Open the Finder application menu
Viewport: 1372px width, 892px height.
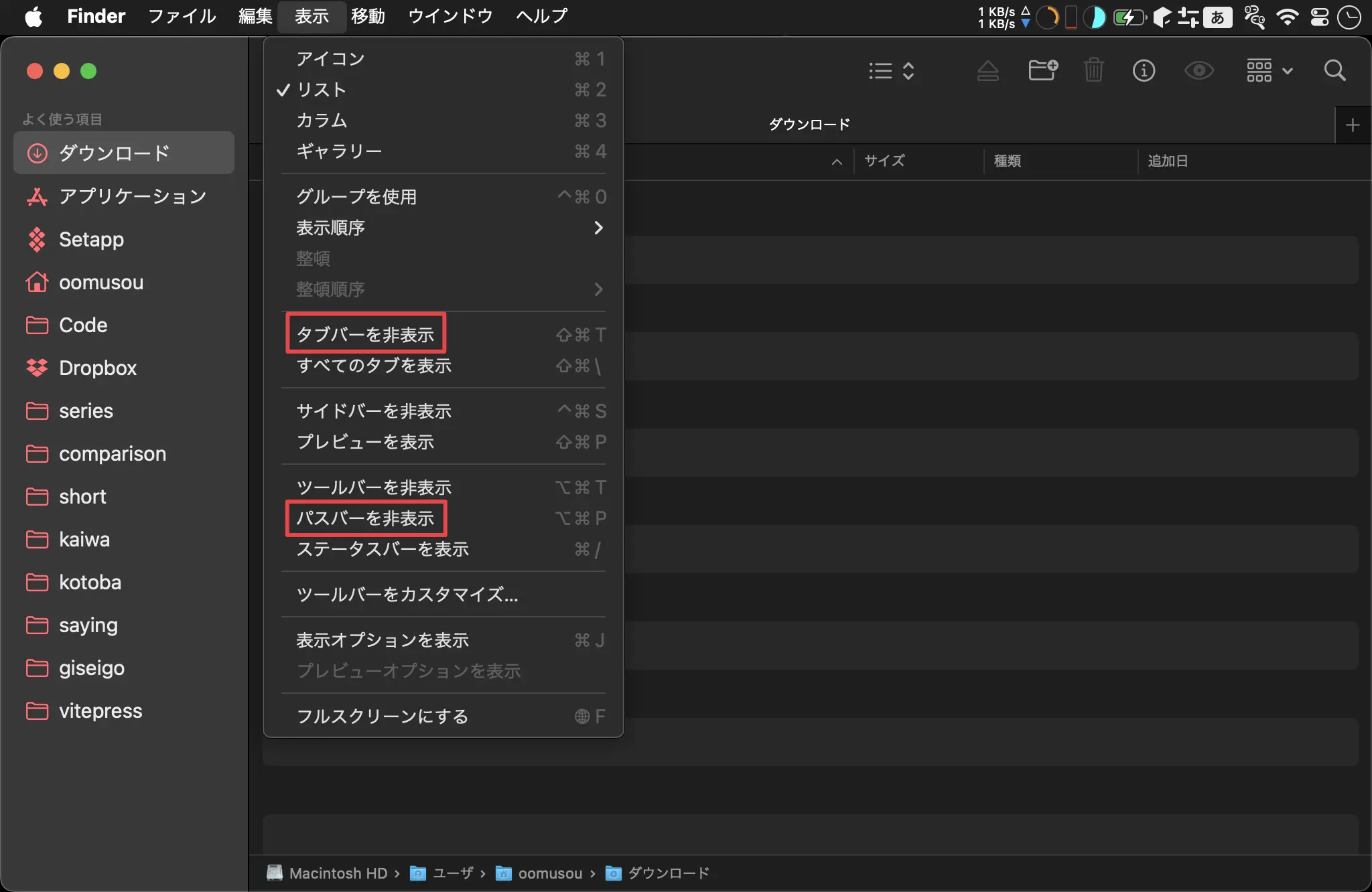click(x=96, y=16)
